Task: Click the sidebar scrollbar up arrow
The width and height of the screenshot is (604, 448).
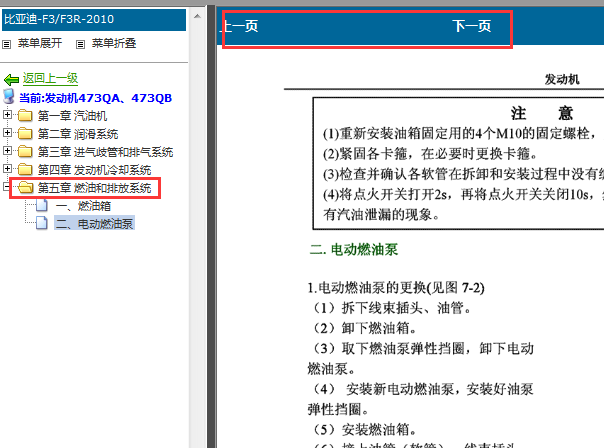Action: pos(197,16)
